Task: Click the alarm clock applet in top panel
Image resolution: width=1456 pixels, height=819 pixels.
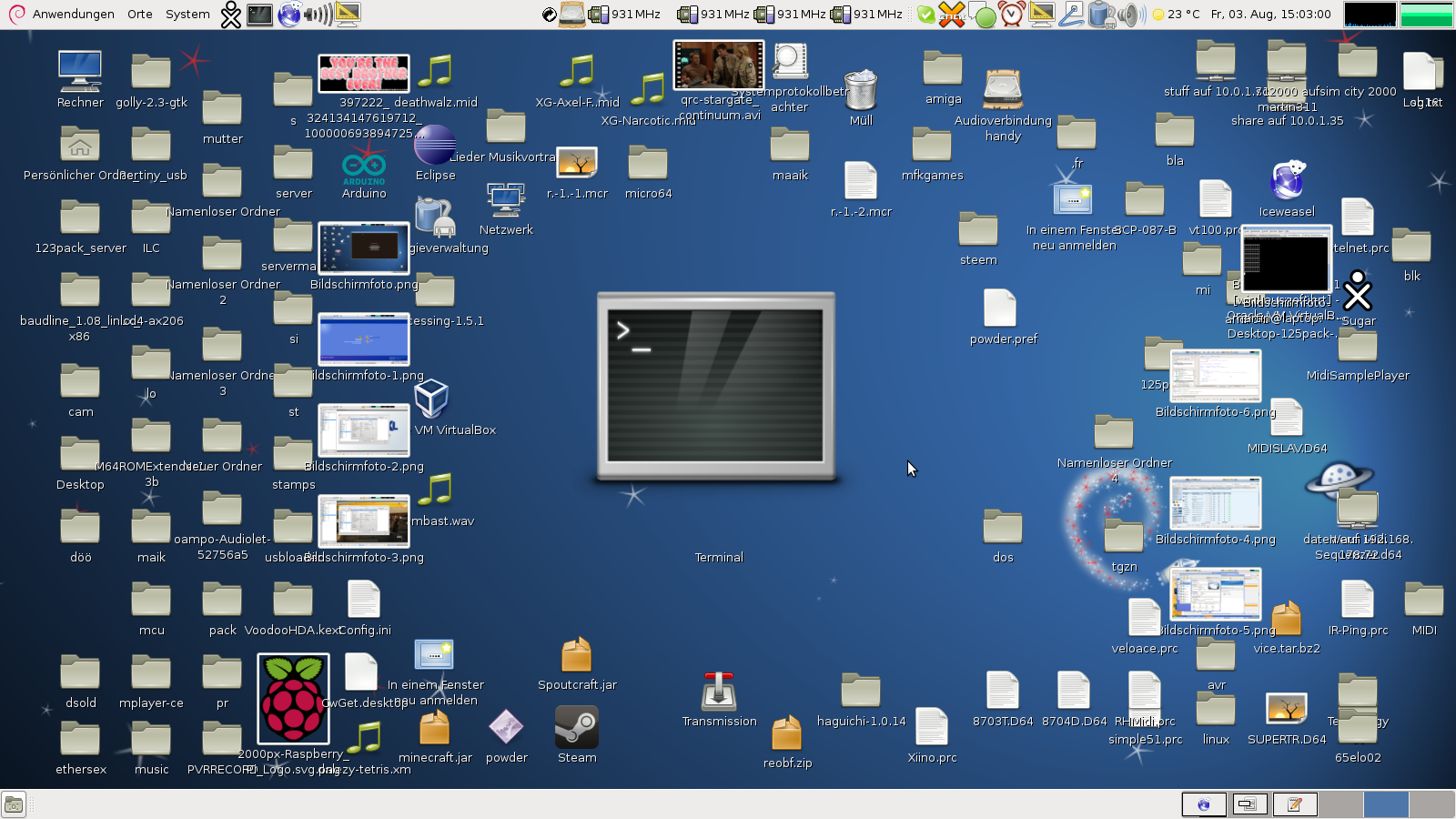Action: tap(1012, 14)
